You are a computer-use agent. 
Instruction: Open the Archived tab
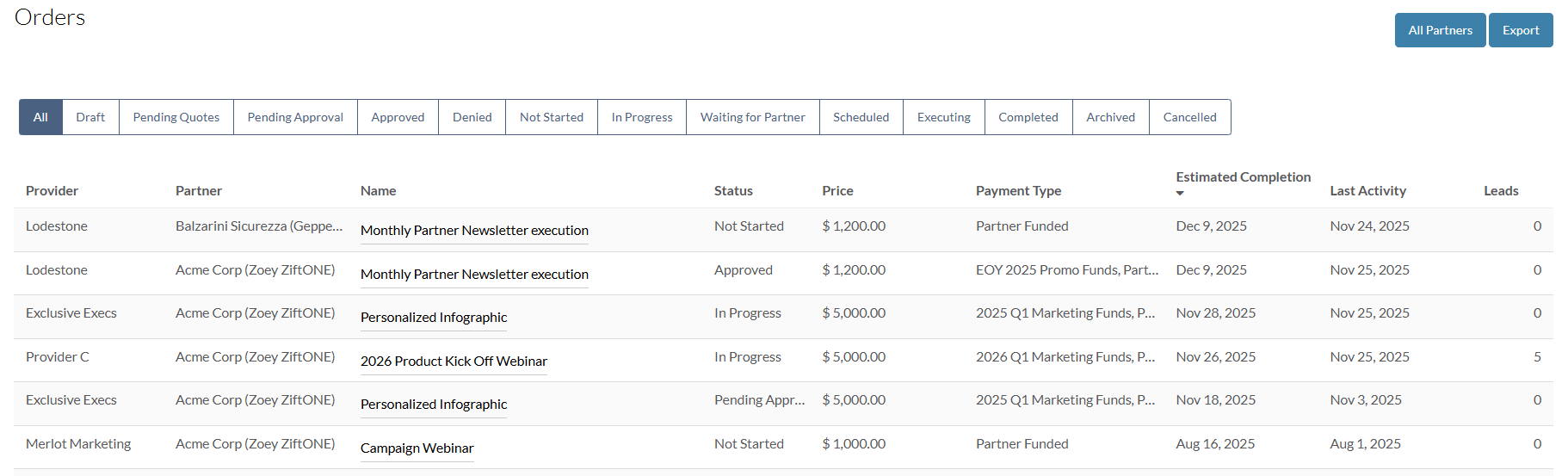[x=1111, y=117]
